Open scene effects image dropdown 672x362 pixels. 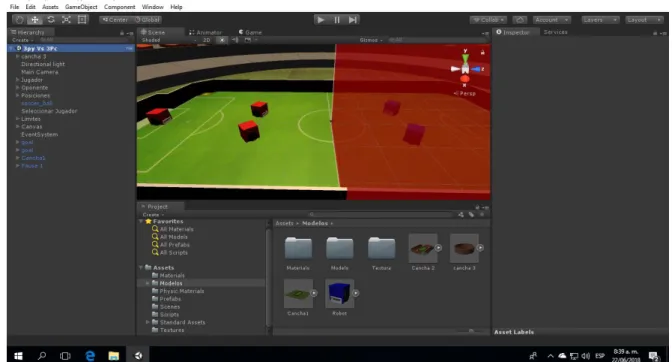click(249, 40)
